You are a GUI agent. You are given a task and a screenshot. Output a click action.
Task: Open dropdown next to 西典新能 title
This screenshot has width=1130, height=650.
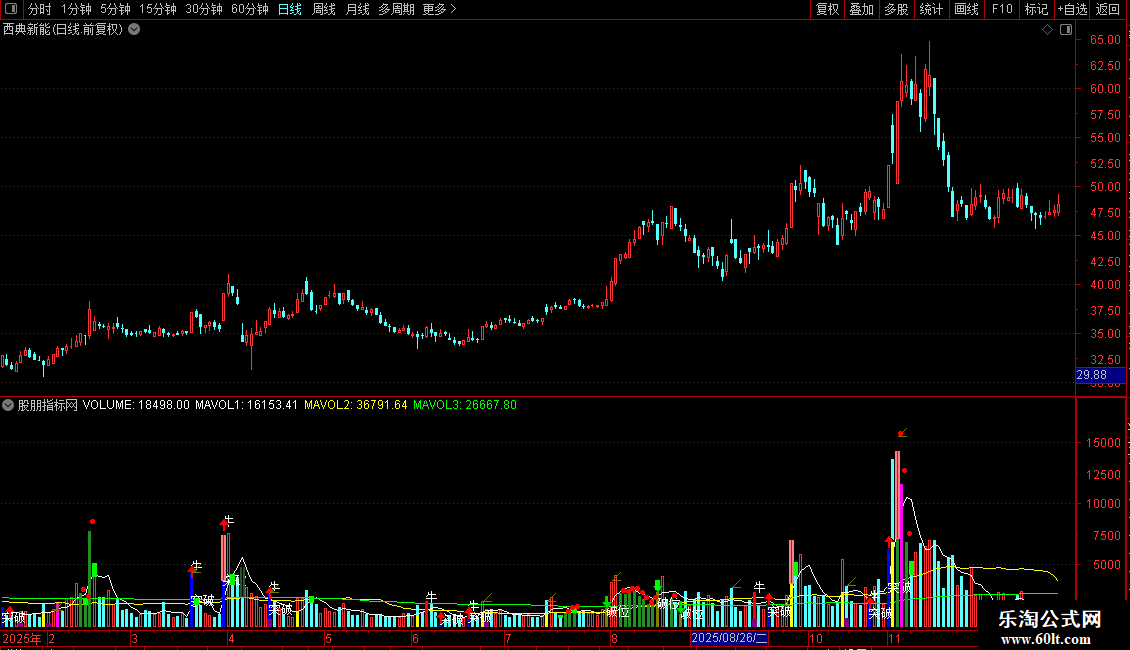(134, 30)
